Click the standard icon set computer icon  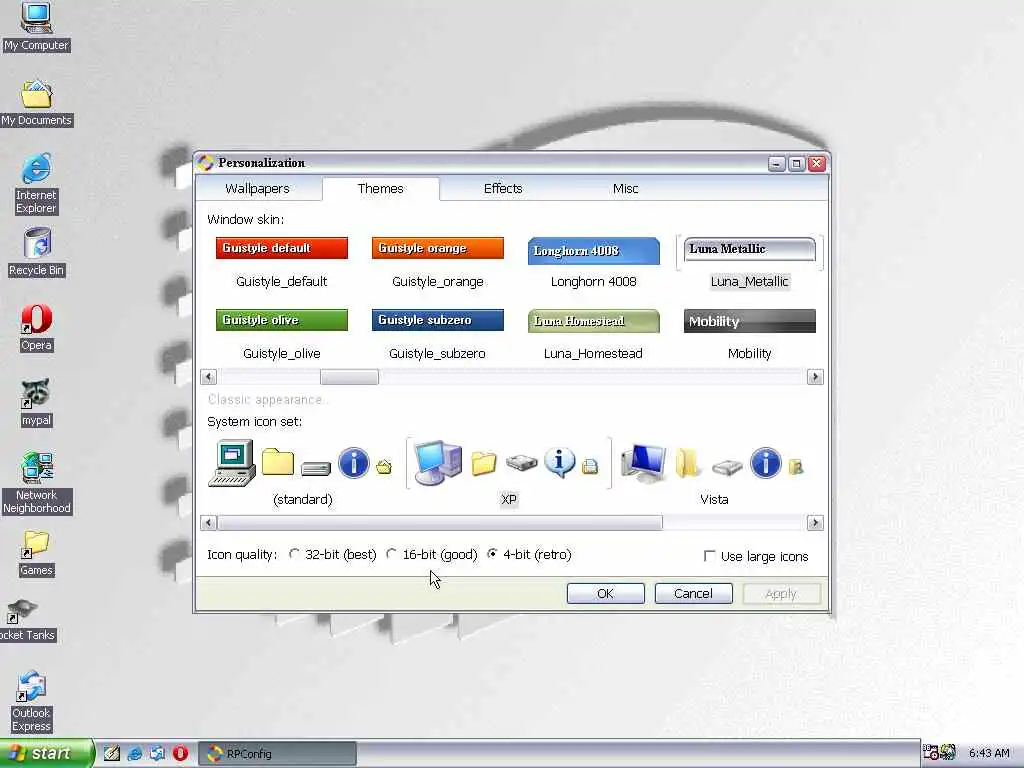232,463
